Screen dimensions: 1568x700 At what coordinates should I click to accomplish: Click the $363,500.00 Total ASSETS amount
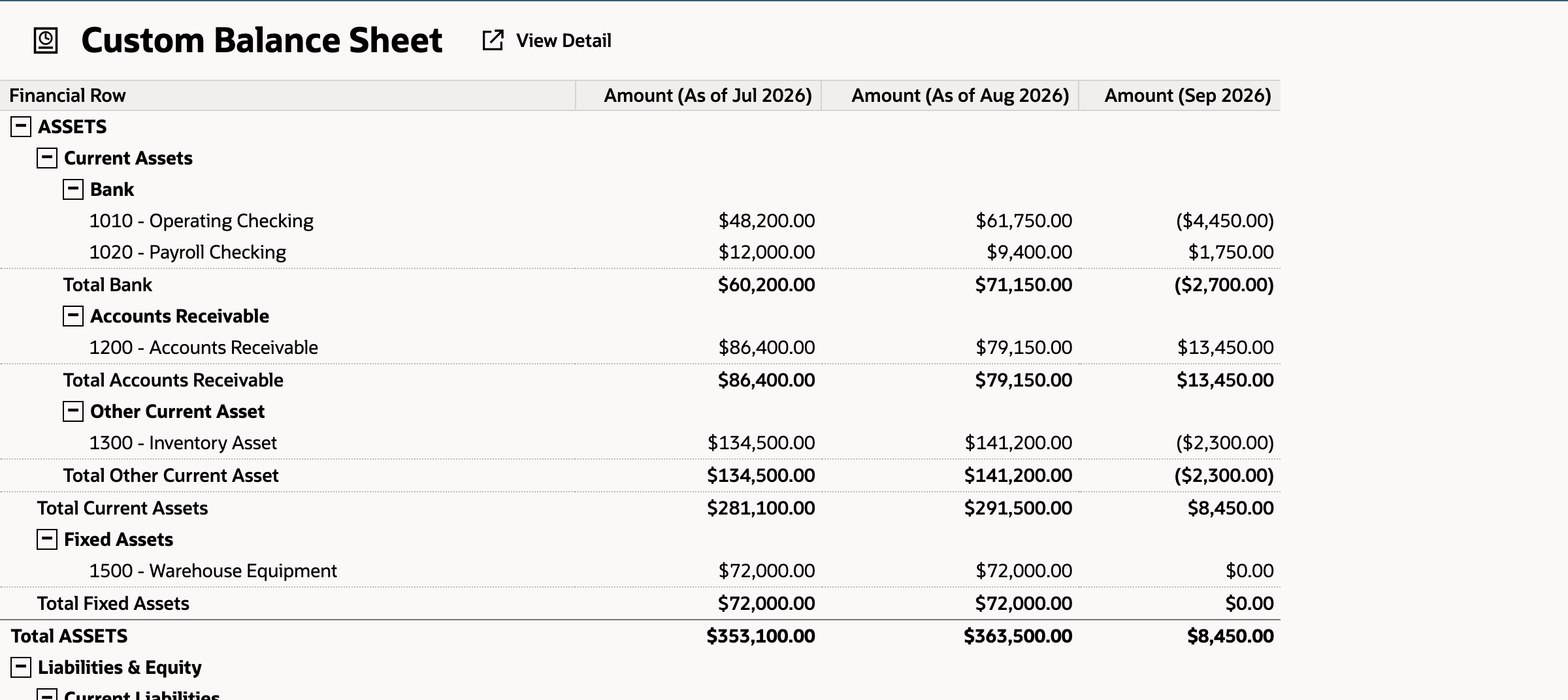(1019, 636)
